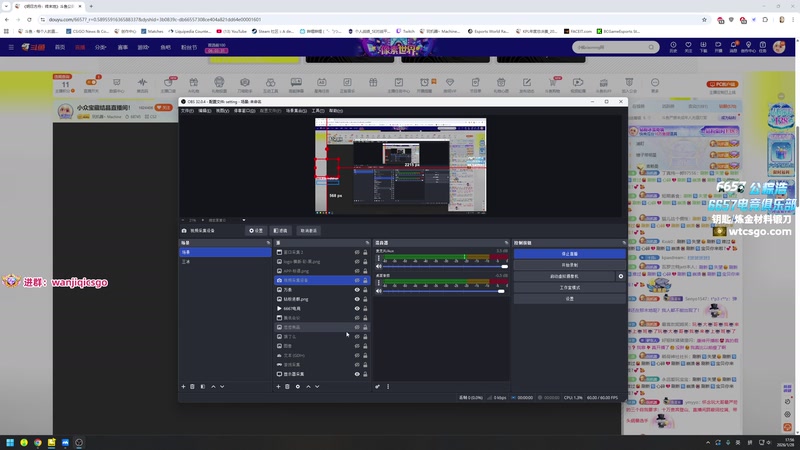The height and width of the screenshot is (450, 800).
Task: Hide the 显示器采集 source via its eye icon
Action: pos(357,374)
